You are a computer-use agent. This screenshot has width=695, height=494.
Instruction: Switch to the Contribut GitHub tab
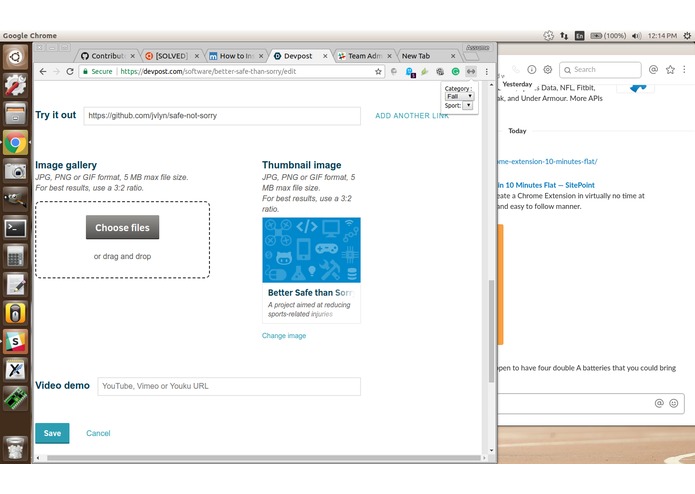tap(107, 56)
